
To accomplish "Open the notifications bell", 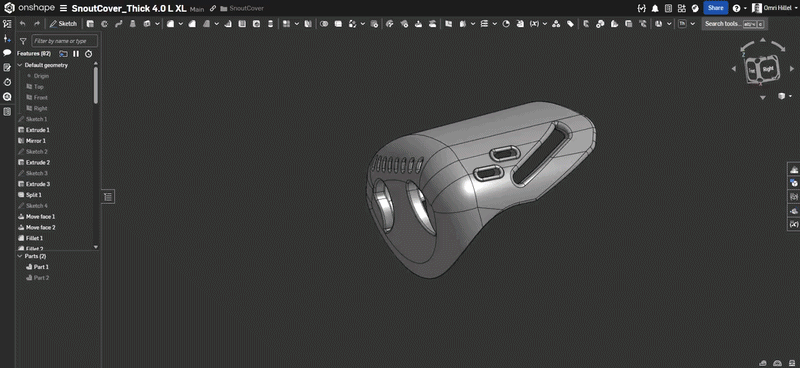I will click(655, 8).
